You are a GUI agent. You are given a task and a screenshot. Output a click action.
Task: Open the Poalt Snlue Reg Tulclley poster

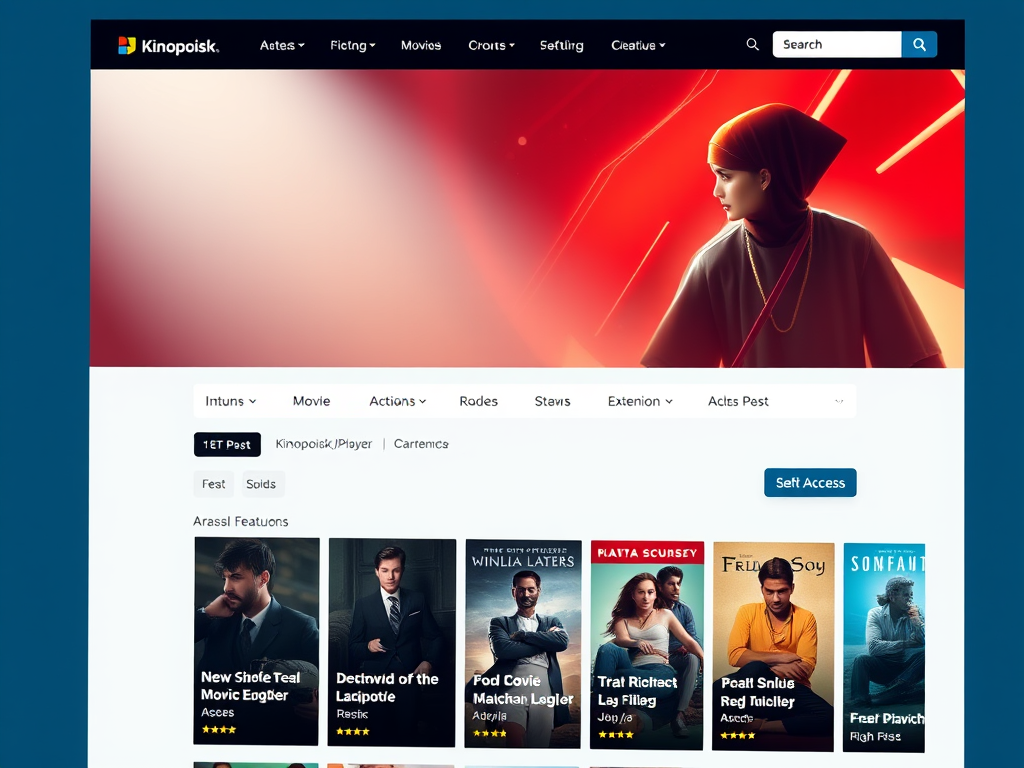tap(774, 647)
